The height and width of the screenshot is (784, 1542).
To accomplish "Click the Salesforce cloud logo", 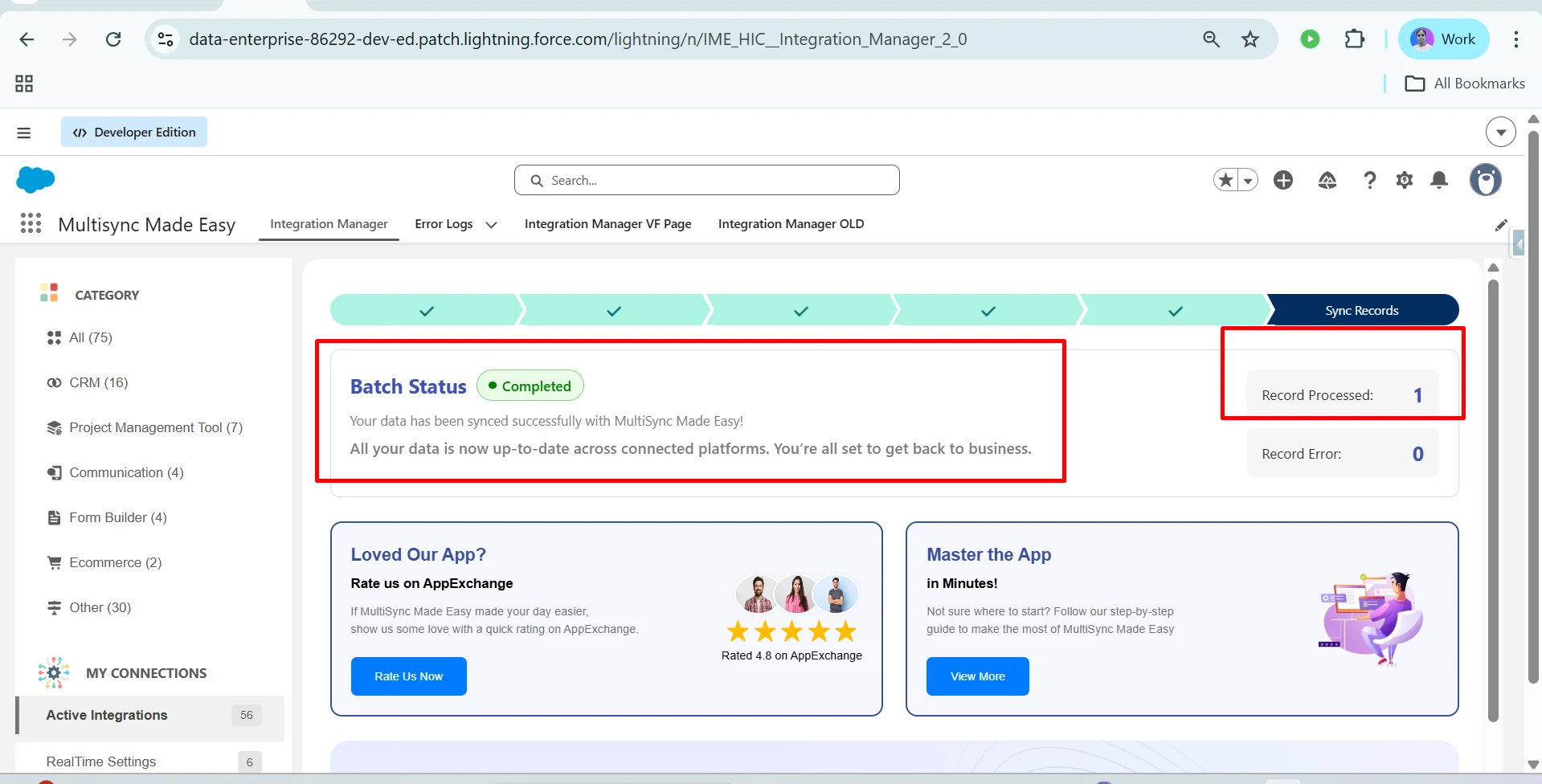I will pos(35,180).
